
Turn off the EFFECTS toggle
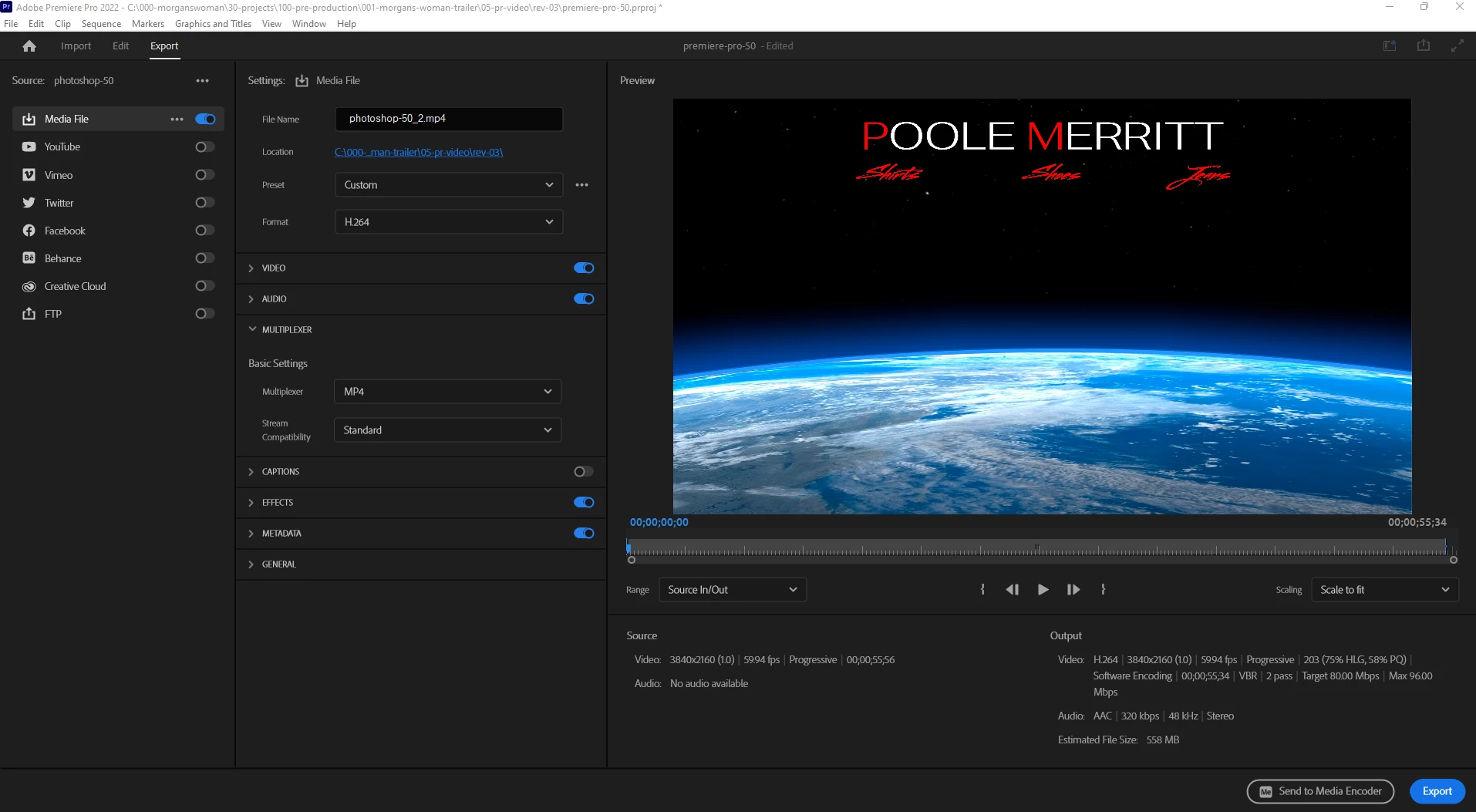tap(584, 503)
